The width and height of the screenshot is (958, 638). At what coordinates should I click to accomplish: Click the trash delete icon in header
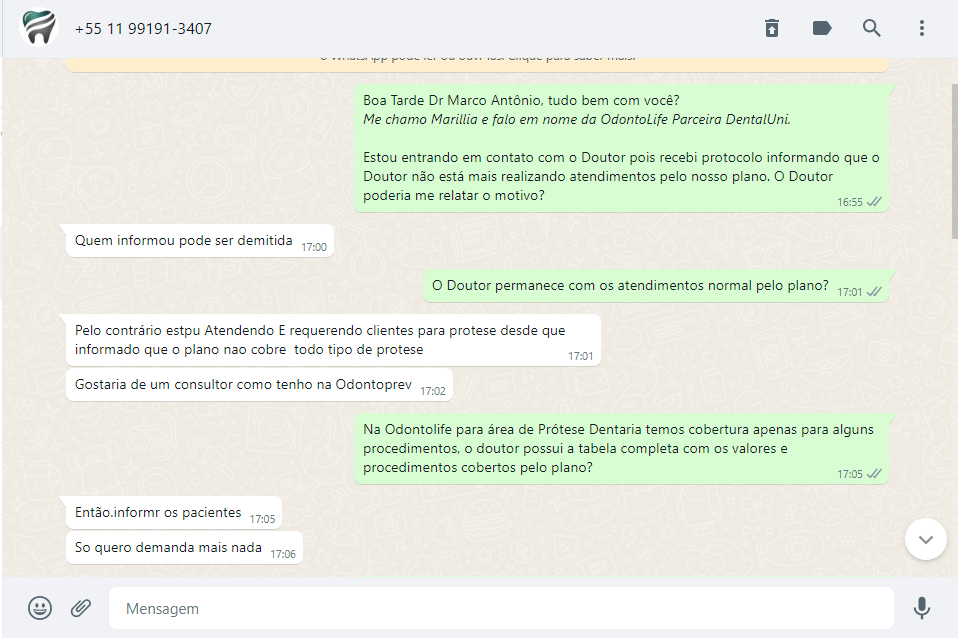pyautogui.click(x=772, y=28)
